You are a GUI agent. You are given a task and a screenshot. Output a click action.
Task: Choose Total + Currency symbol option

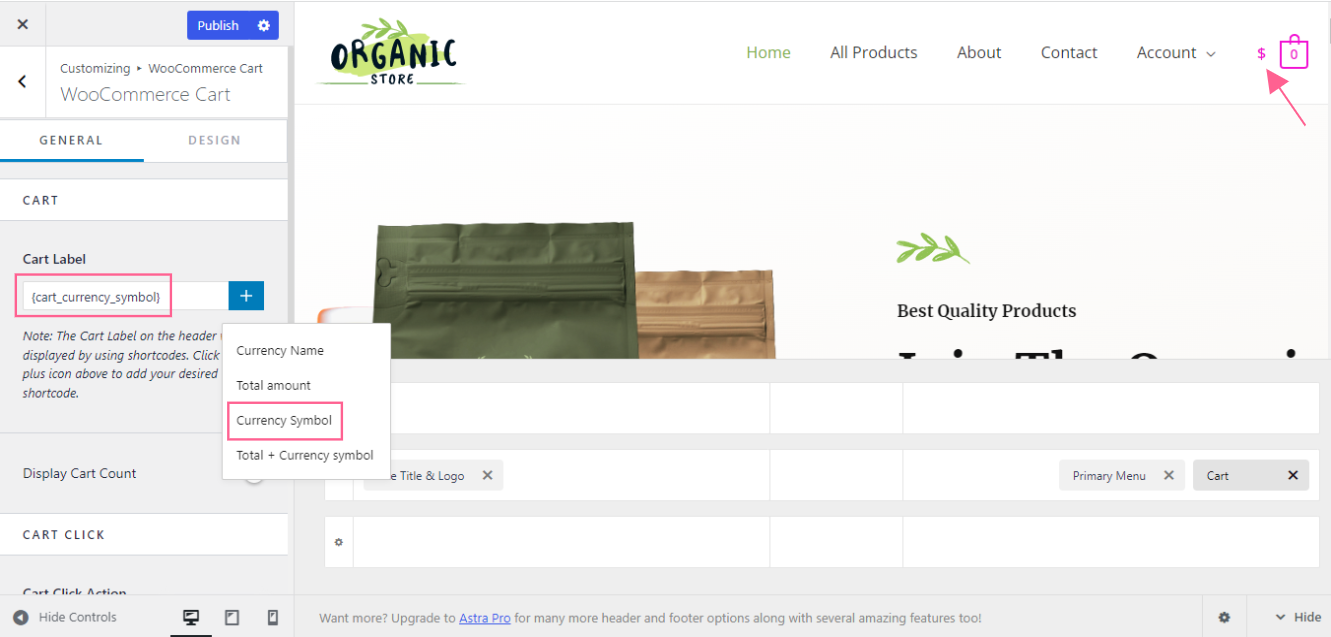tap(305, 455)
